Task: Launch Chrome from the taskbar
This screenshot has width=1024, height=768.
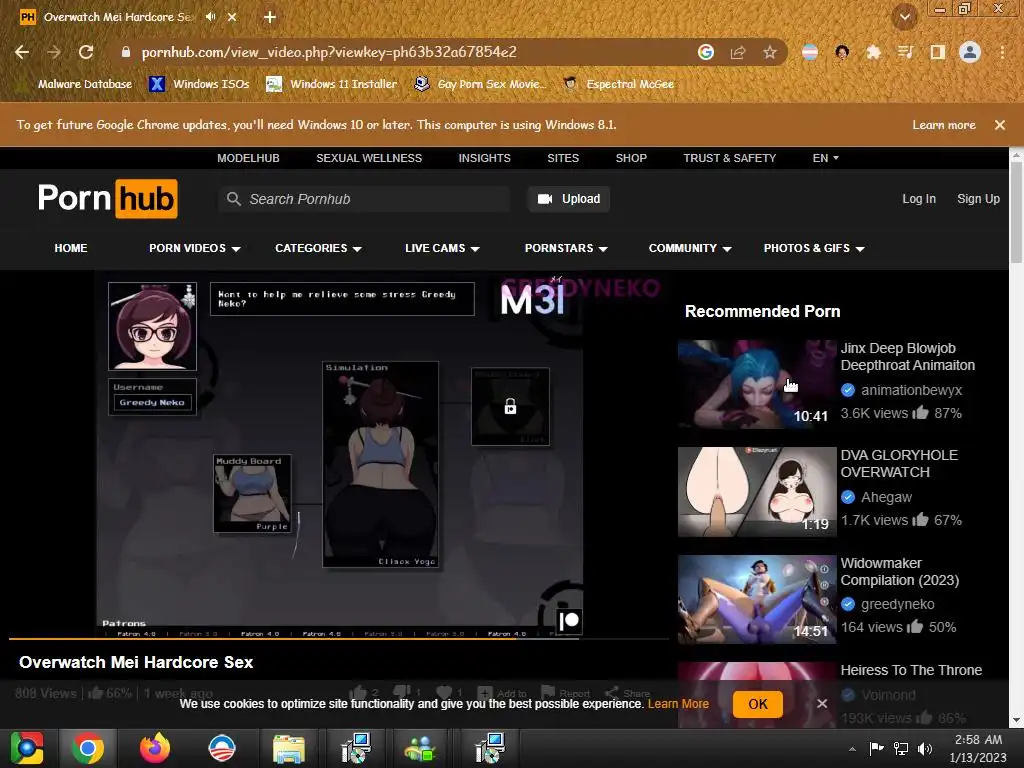Action: tap(88, 748)
